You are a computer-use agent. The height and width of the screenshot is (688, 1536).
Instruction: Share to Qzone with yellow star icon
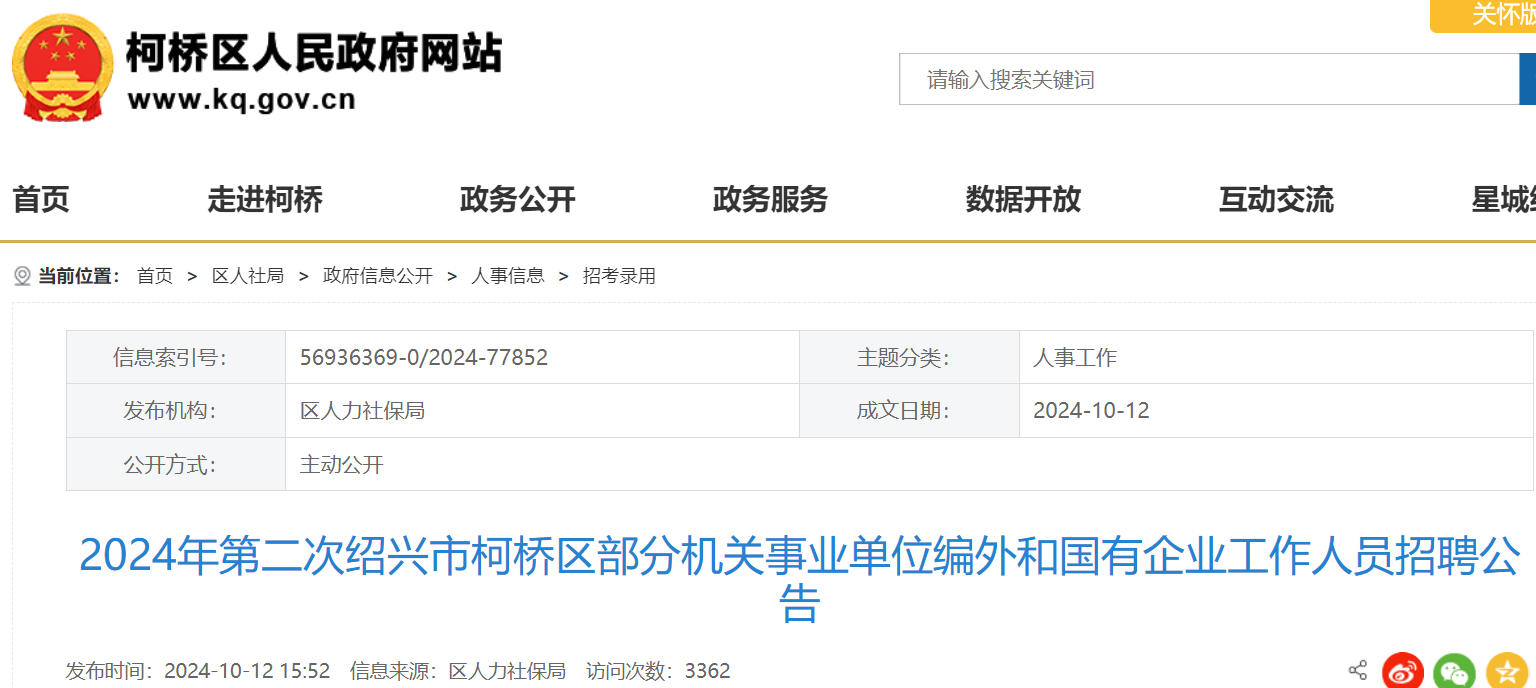1506,672
